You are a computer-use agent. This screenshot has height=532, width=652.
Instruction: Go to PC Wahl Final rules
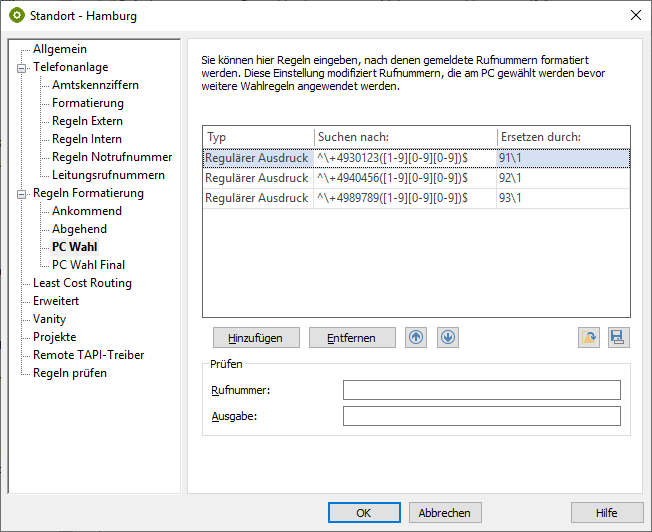[x=88, y=265]
